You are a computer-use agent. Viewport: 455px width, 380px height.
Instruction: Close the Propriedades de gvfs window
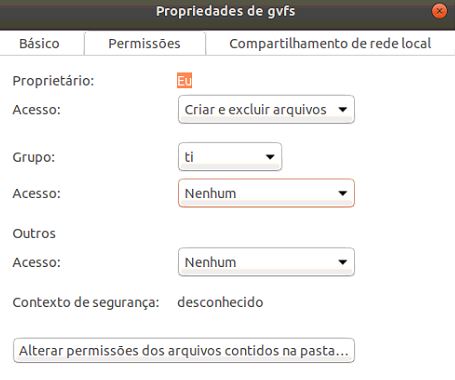[x=439, y=11]
